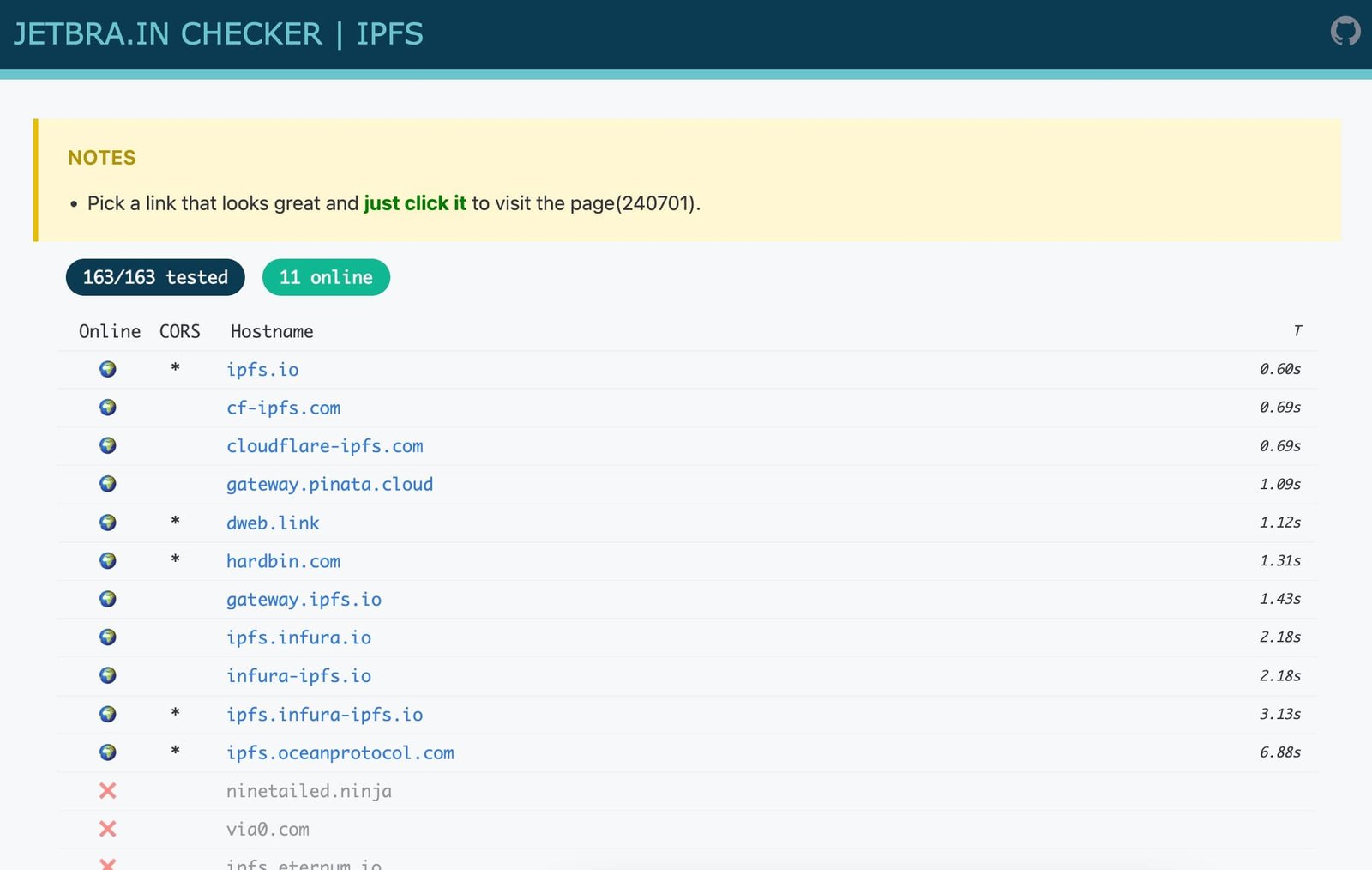The image size is (1372, 870).
Task: Click CORS asterisk for hardbin.com
Action: pos(175,559)
